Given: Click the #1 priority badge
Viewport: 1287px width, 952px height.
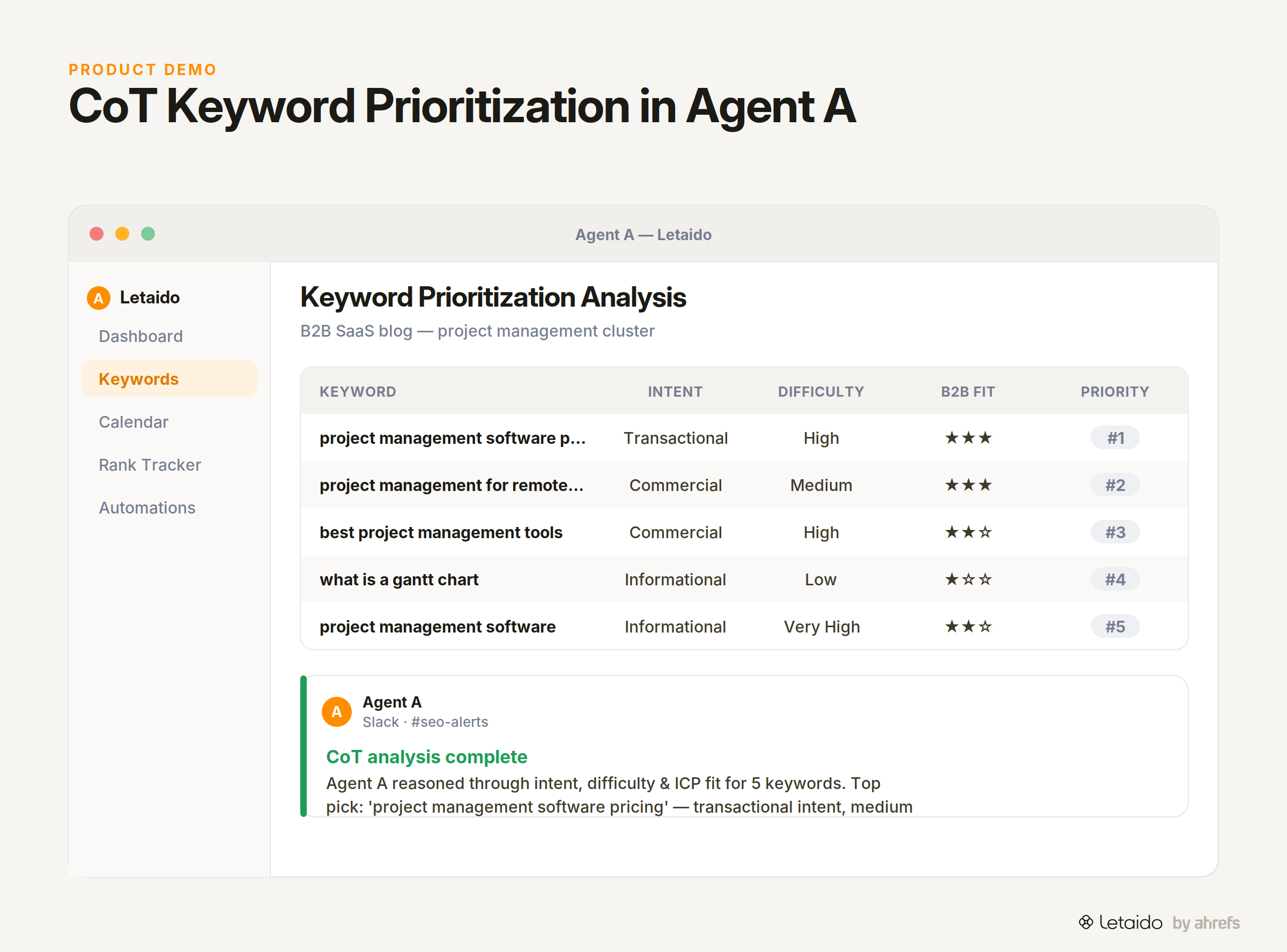Looking at the screenshot, I should (x=1115, y=438).
